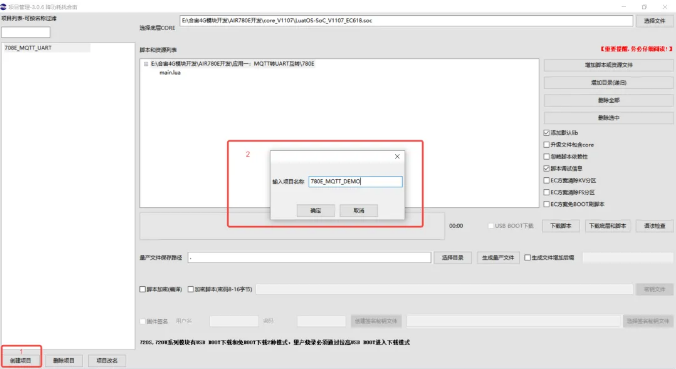Click the 下载脚本 button
The width and height of the screenshot is (676, 369).
[x=560, y=226]
